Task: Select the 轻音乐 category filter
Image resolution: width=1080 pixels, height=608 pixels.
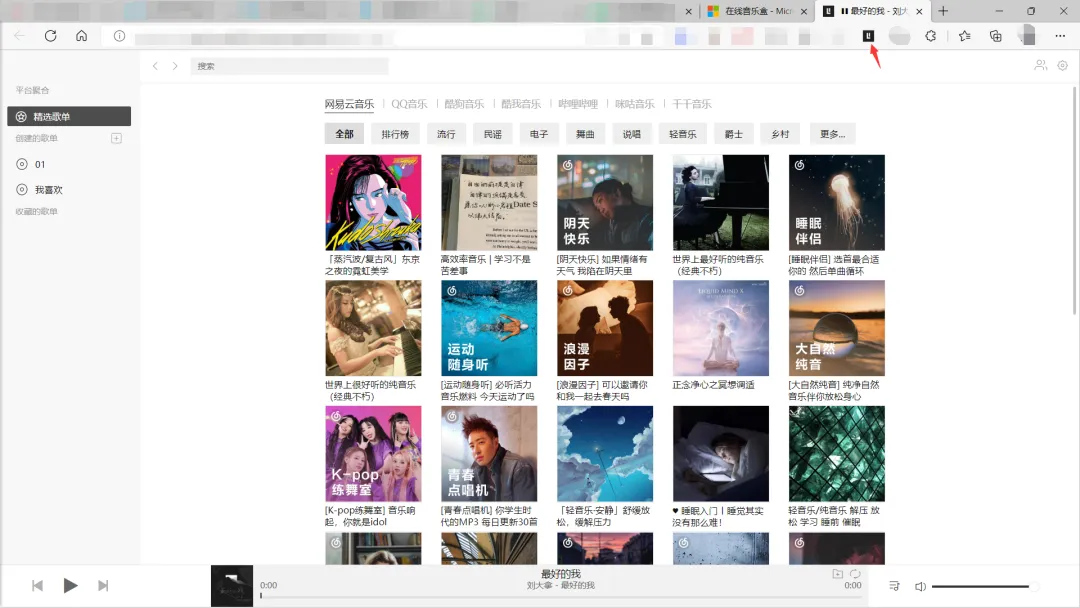Action: pyautogui.click(x=683, y=134)
